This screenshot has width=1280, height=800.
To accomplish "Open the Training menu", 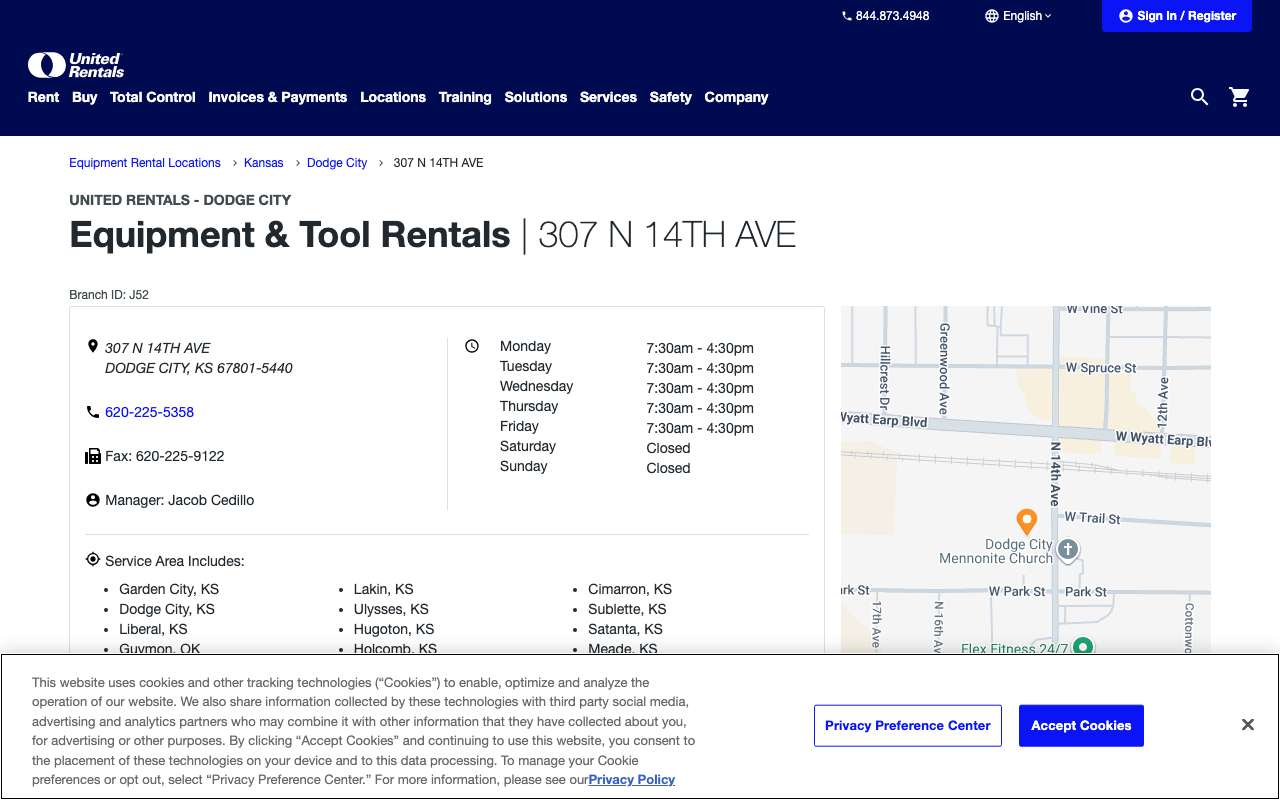I will [465, 97].
